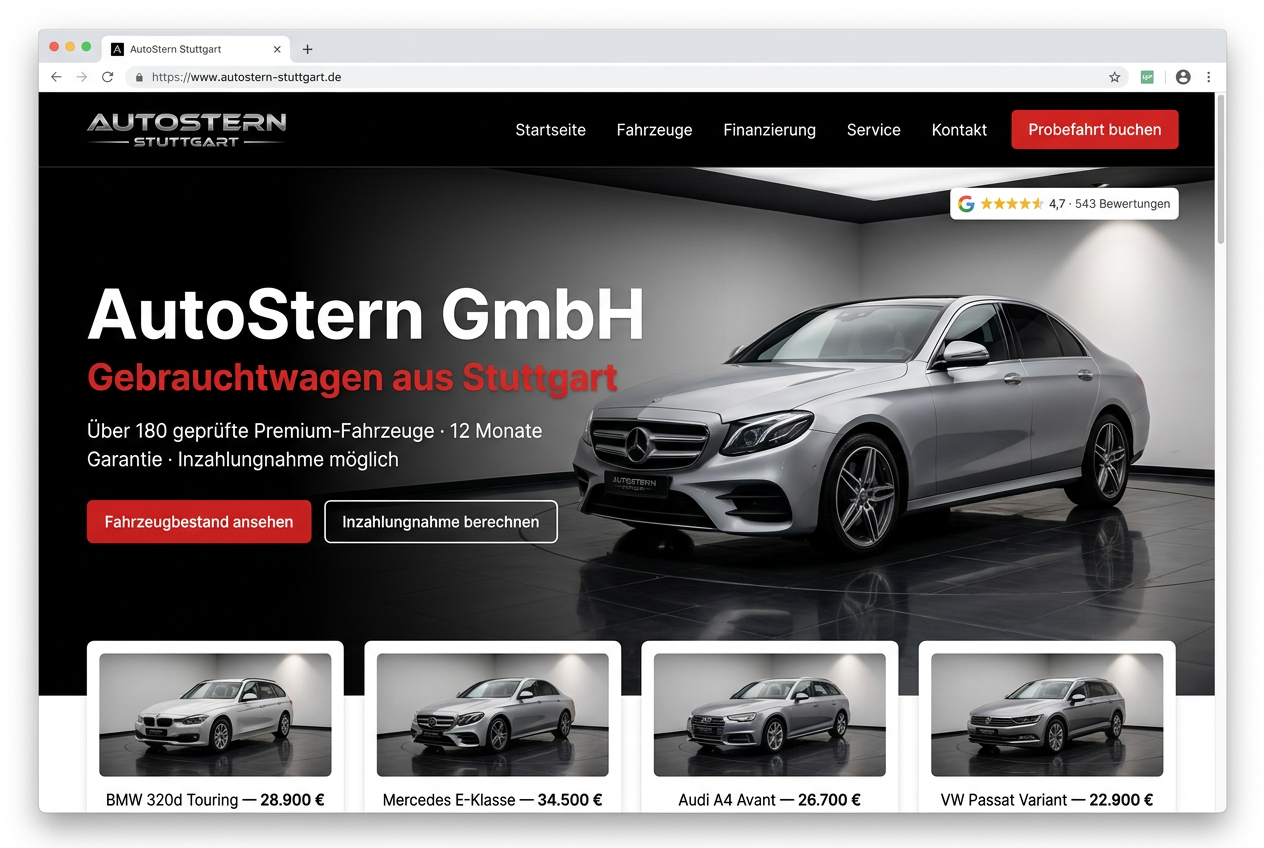
Task: Click the Gebrauchtwagen aus Stuttgart subtitle
Action: tap(352, 378)
